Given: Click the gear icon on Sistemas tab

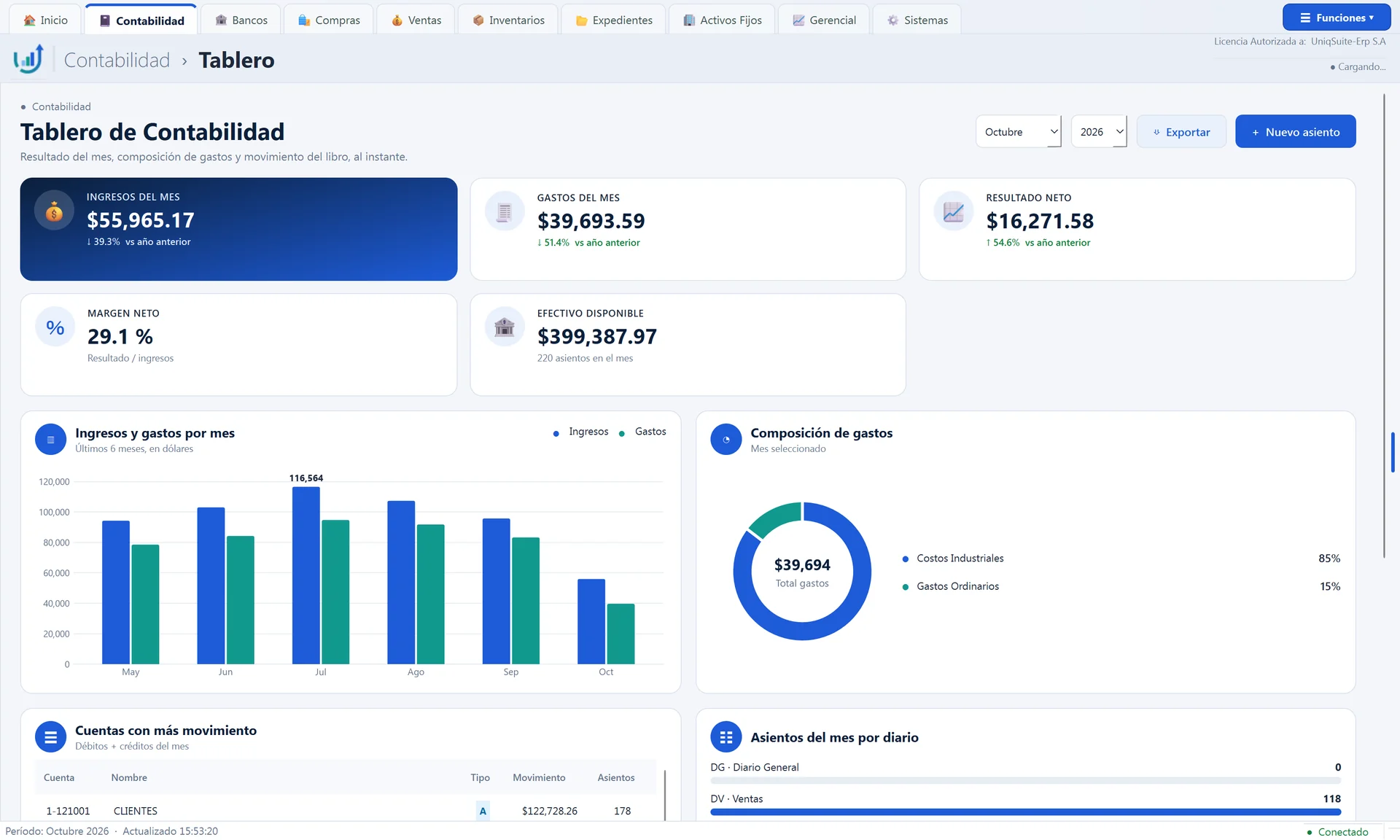Looking at the screenshot, I should tap(893, 20).
